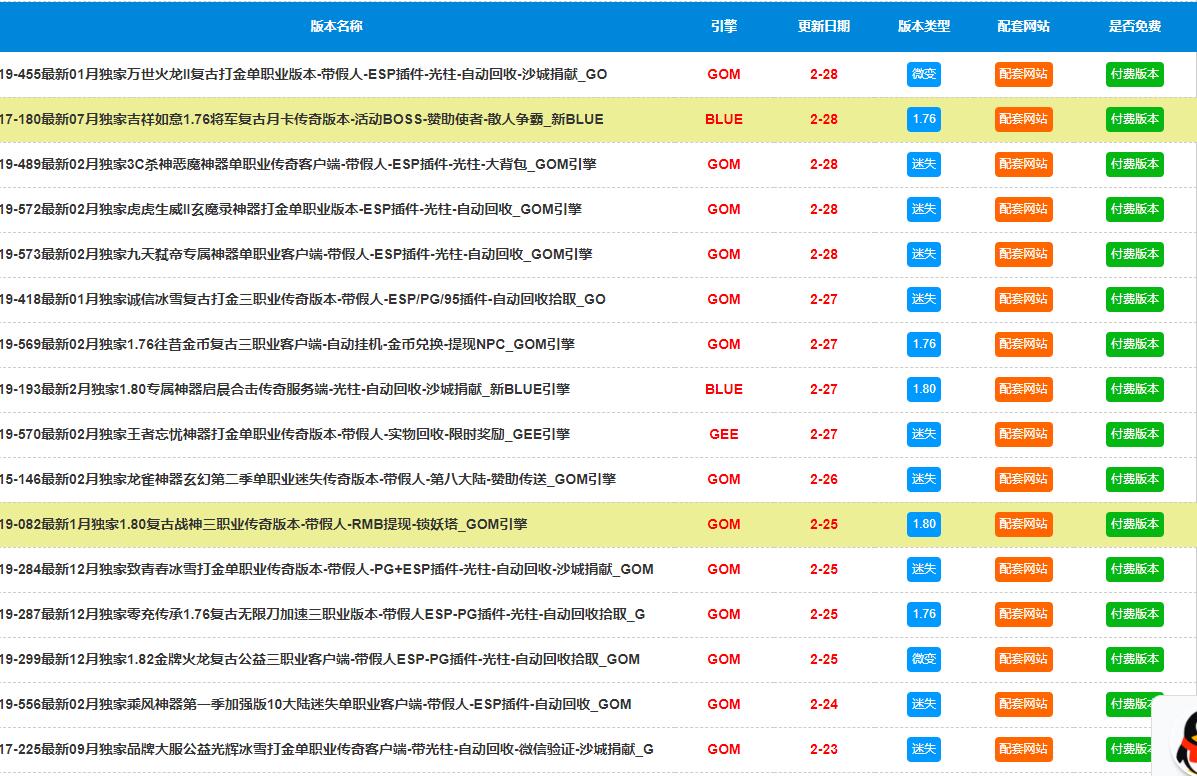
Task: Click the 1.76 tag in the 17-180 row
Action: (923, 119)
